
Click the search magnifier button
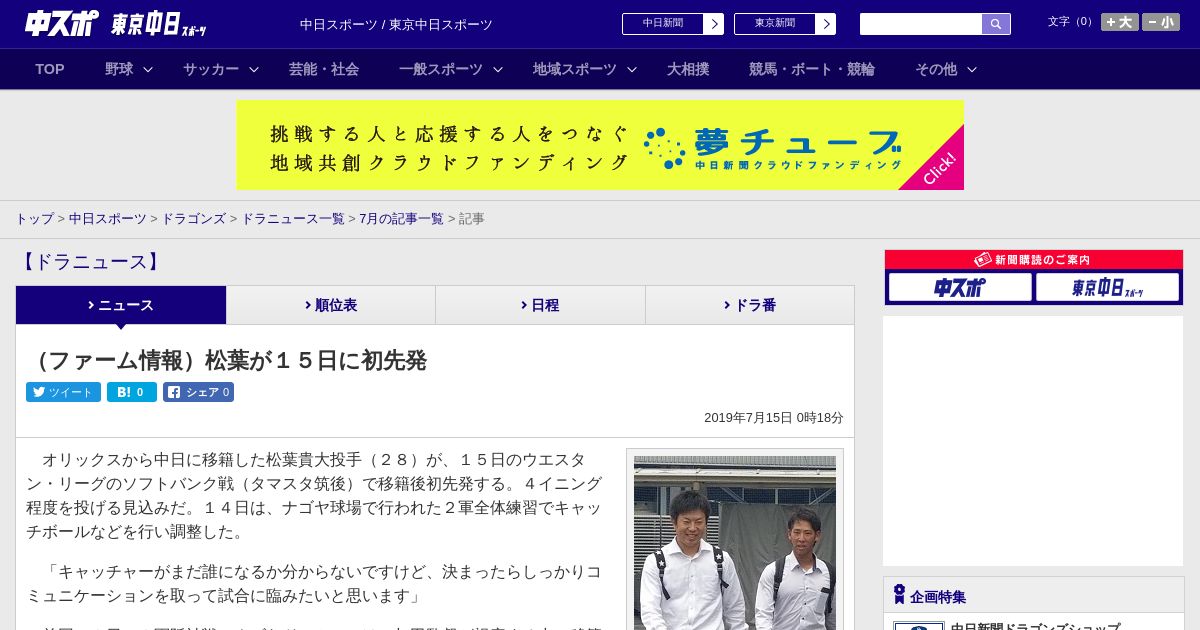pos(996,24)
